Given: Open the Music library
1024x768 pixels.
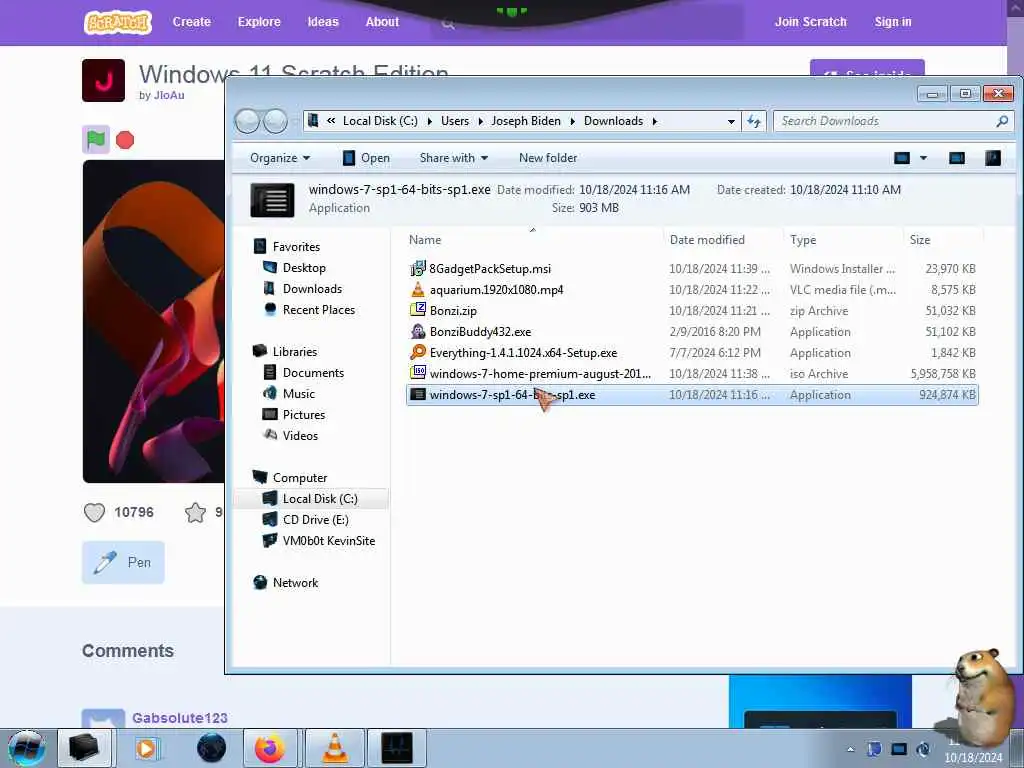Looking at the screenshot, I should tap(298, 393).
